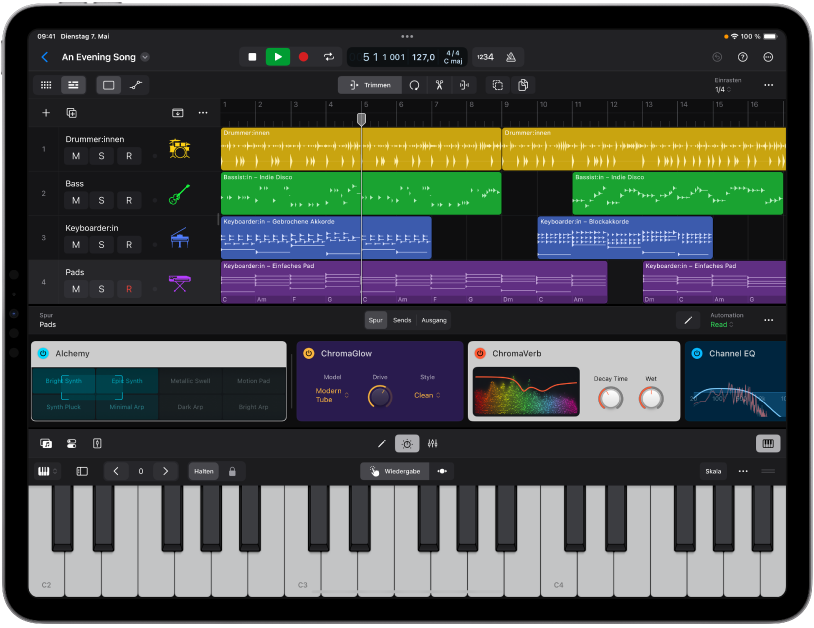Click the Halten sustain button
The width and height of the screenshot is (814, 628).
pos(204,472)
